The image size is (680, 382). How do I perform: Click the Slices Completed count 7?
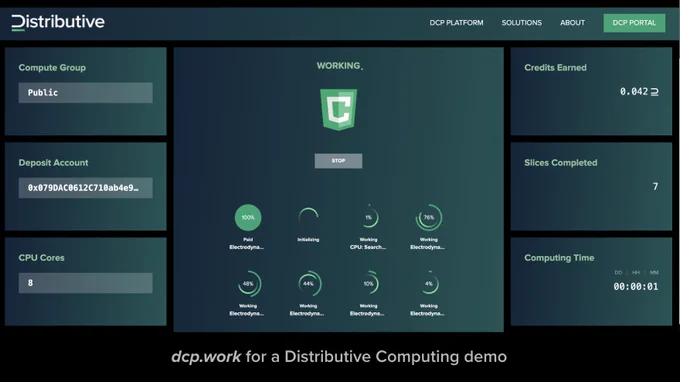click(655, 186)
